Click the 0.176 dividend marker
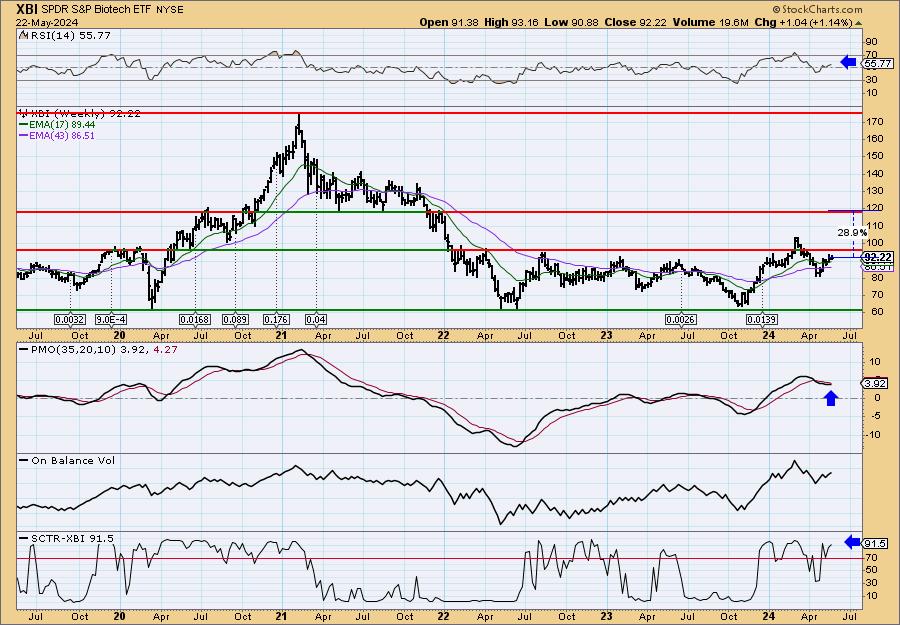Image resolution: width=900 pixels, height=625 pixels. (276, 319)
